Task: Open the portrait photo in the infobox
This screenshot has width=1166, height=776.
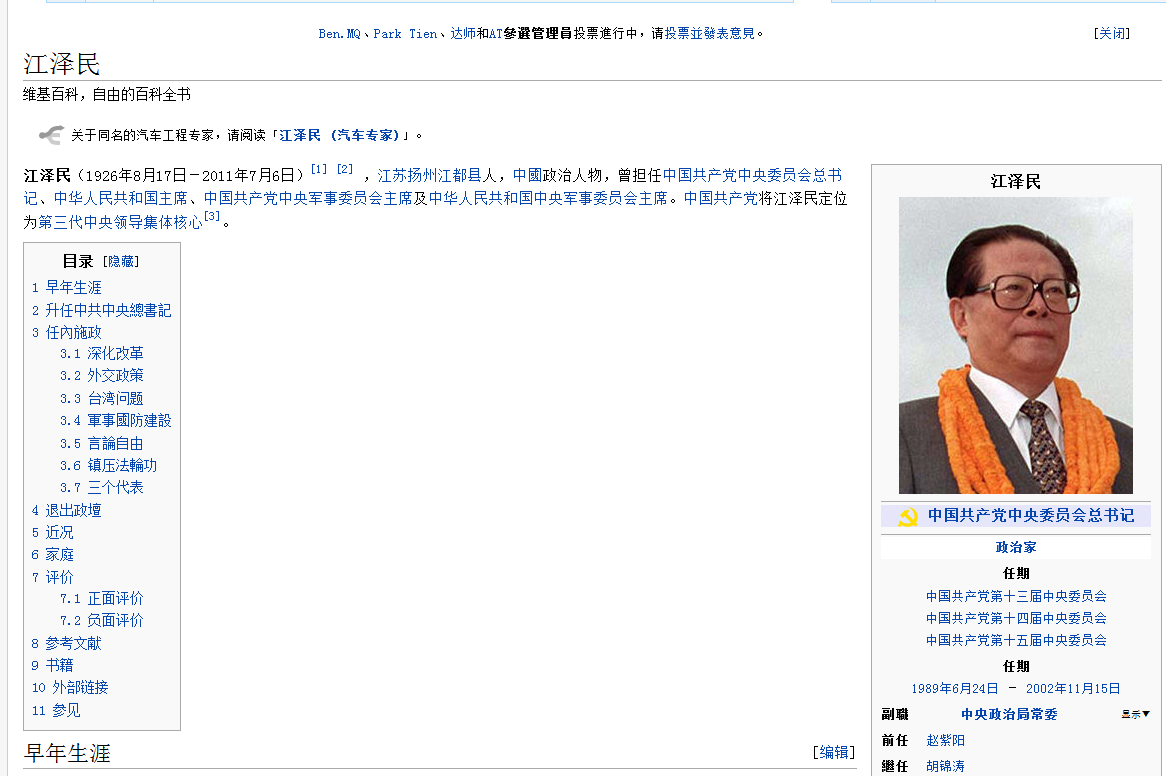Action: (x=1015, y=345)
